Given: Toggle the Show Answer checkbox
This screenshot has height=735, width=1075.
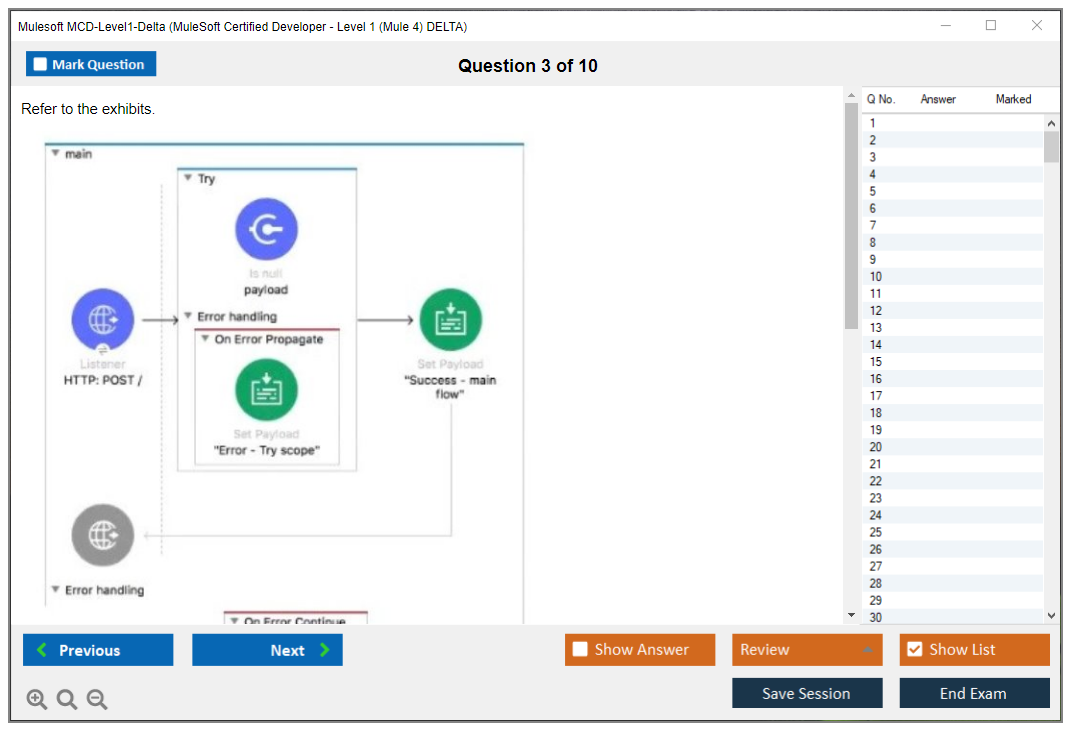Looking at the screenshot, I should (580, 650).
